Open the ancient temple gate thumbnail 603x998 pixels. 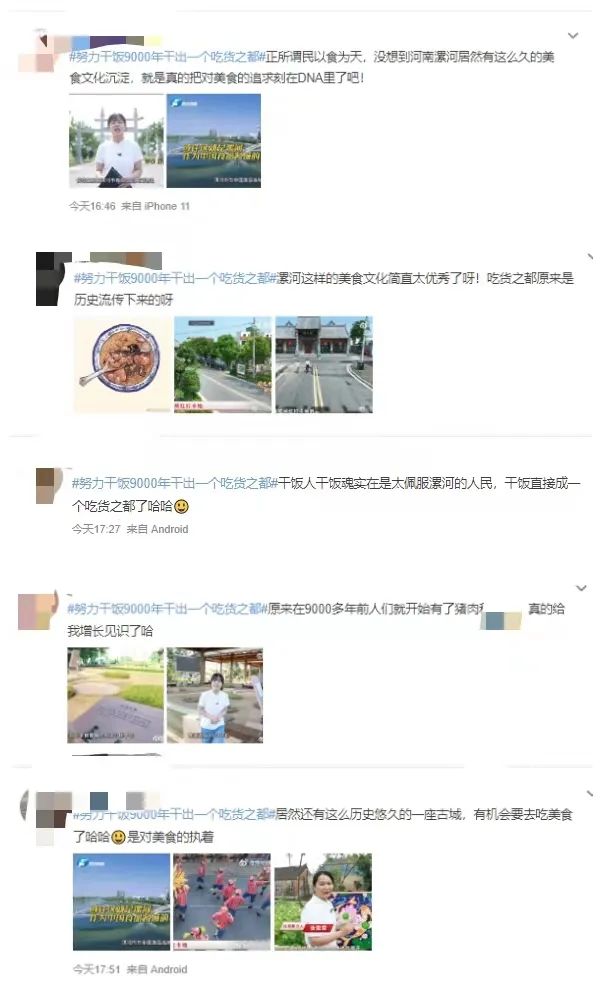click(x=324, y=365)
